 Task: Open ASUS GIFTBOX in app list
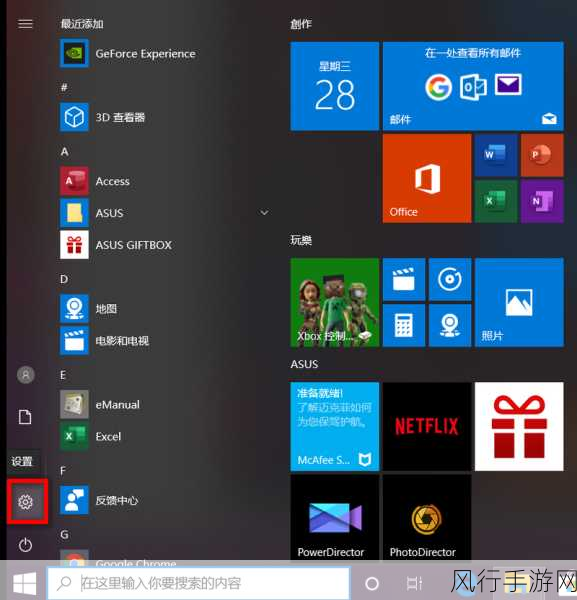116,245
